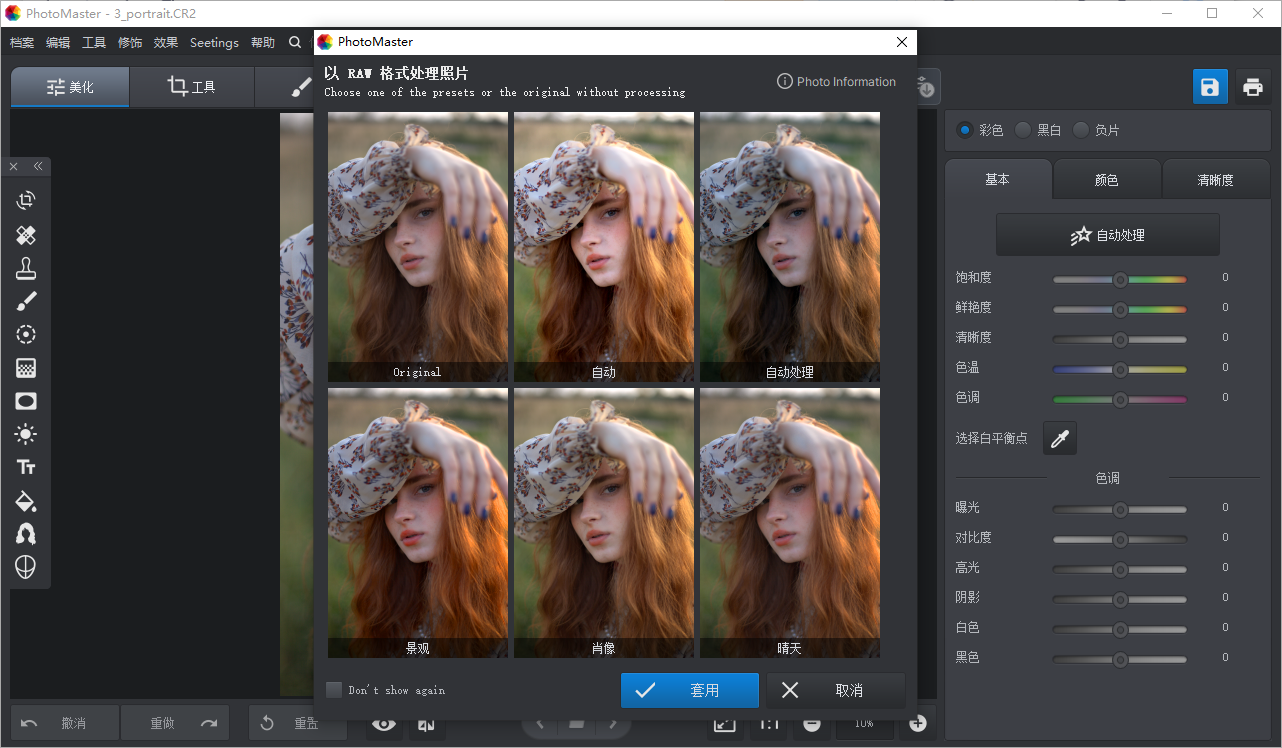
Task: Select the 肖像 preset thumbnail
Action: (603, 522)
